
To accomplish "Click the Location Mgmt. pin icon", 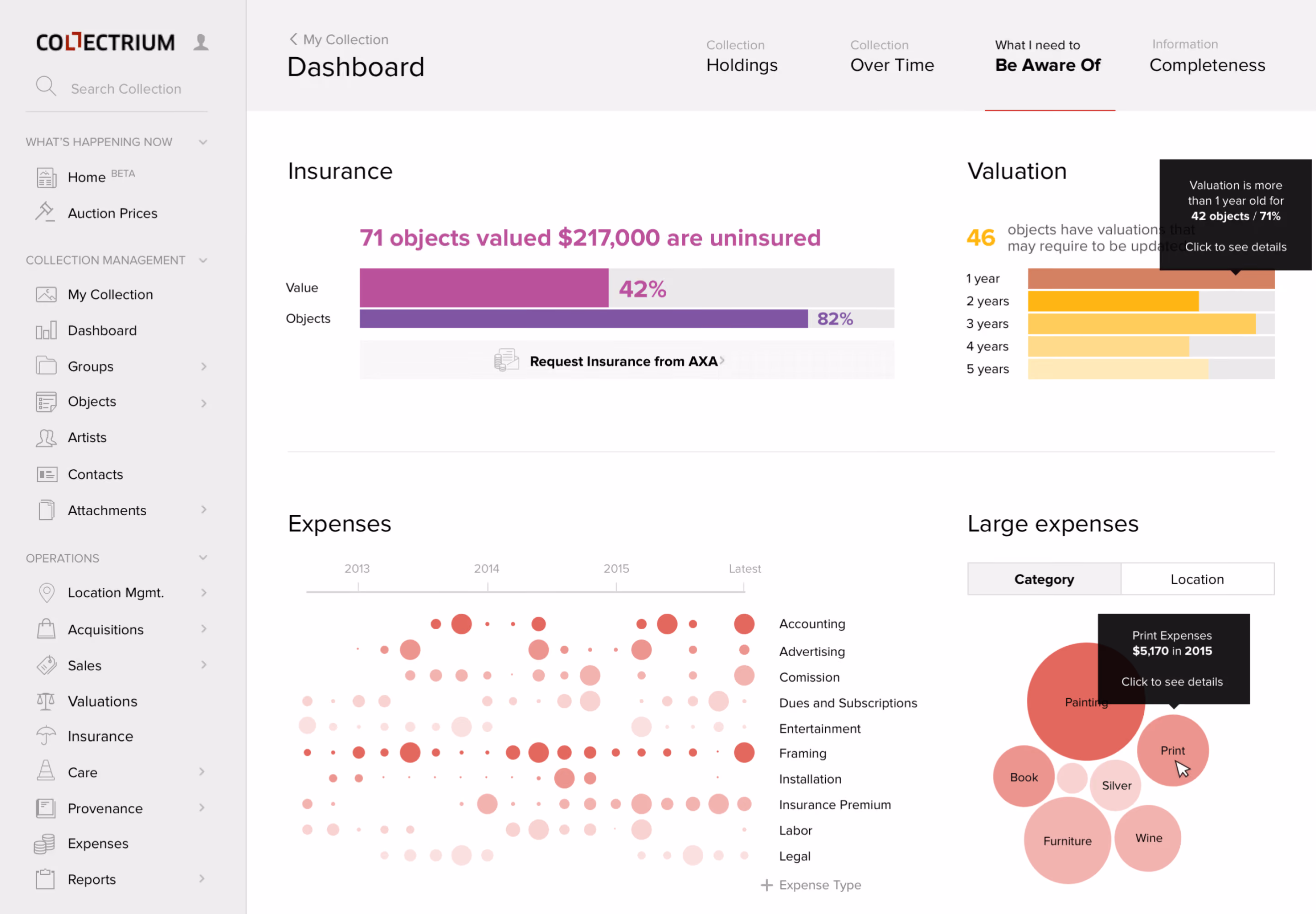I will pos(47,593).
